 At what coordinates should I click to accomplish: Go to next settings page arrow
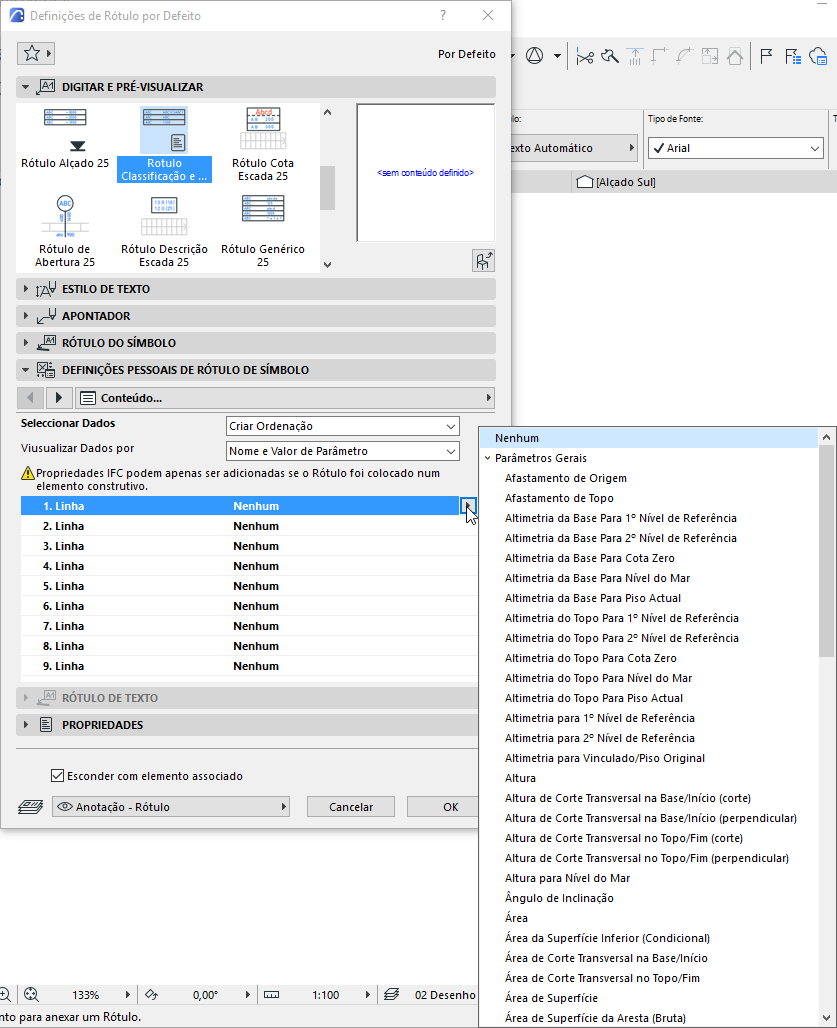(x=59, y=397)
